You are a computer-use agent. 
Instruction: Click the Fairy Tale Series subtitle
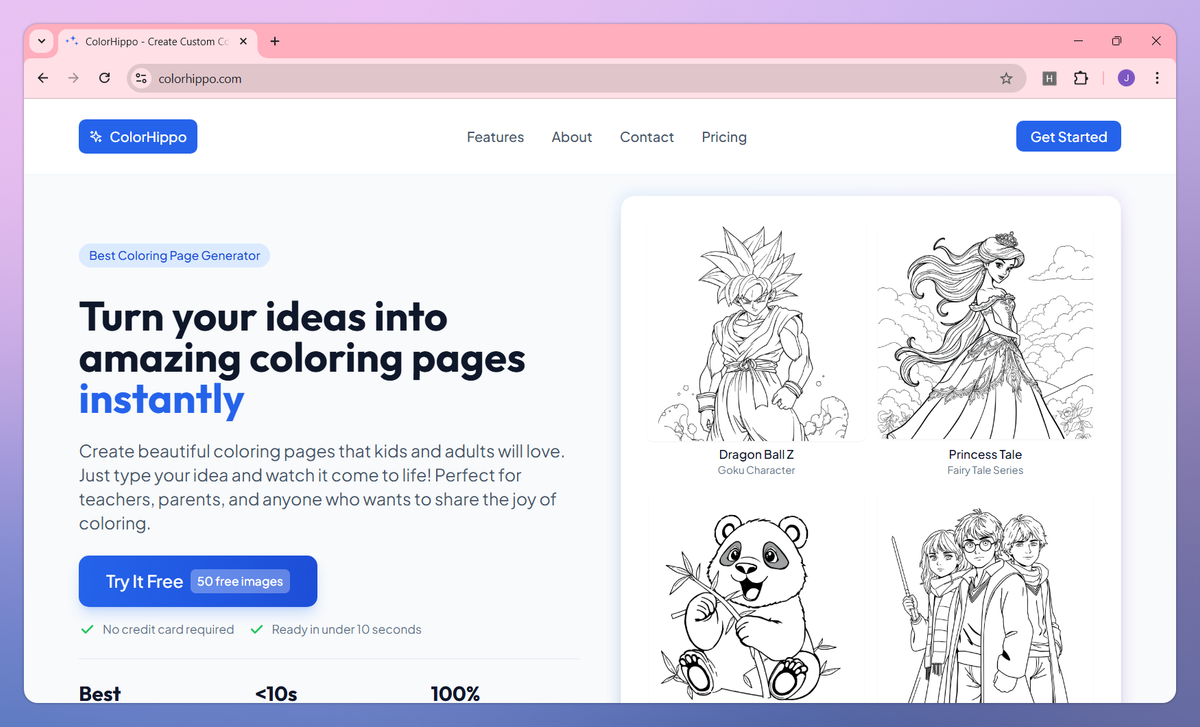(985, 470)
